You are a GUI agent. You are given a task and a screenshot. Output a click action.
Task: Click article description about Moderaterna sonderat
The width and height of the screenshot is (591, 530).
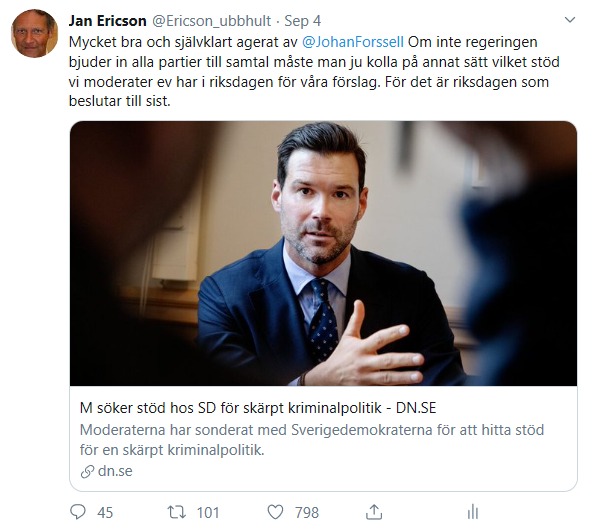tap(312, 440)
